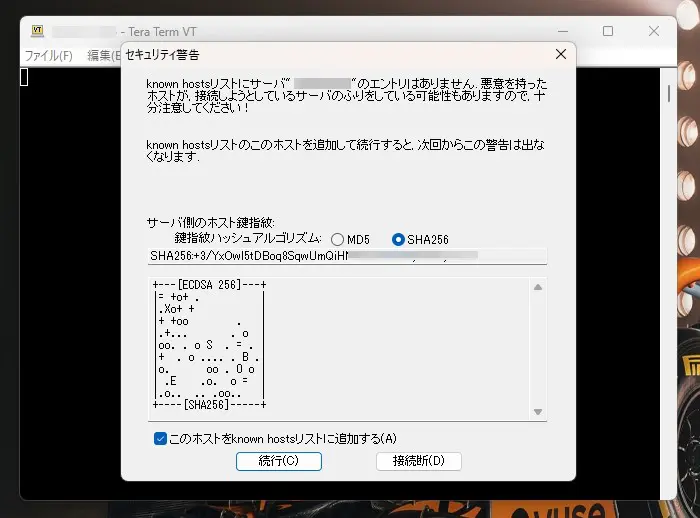700x518 pixels.
Task: Close the セキュリティ警告 dialog with X
Action: pos(561,54)
